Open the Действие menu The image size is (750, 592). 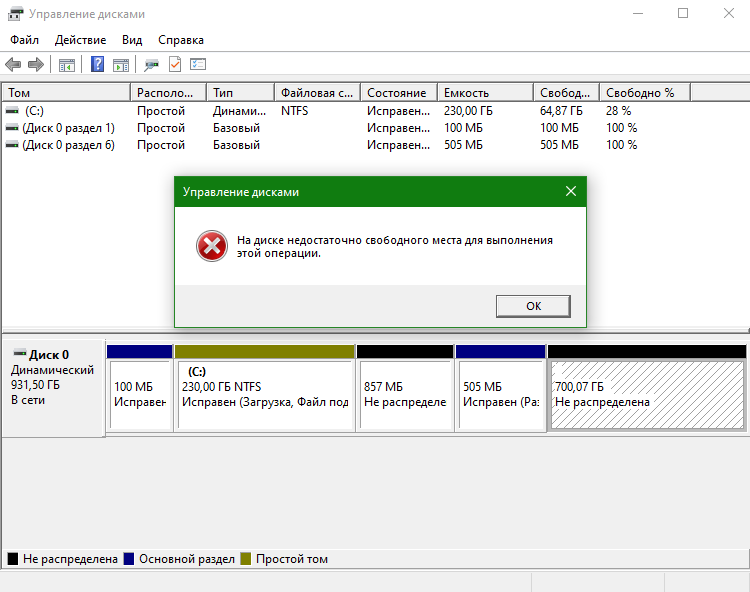pos(81,40)
